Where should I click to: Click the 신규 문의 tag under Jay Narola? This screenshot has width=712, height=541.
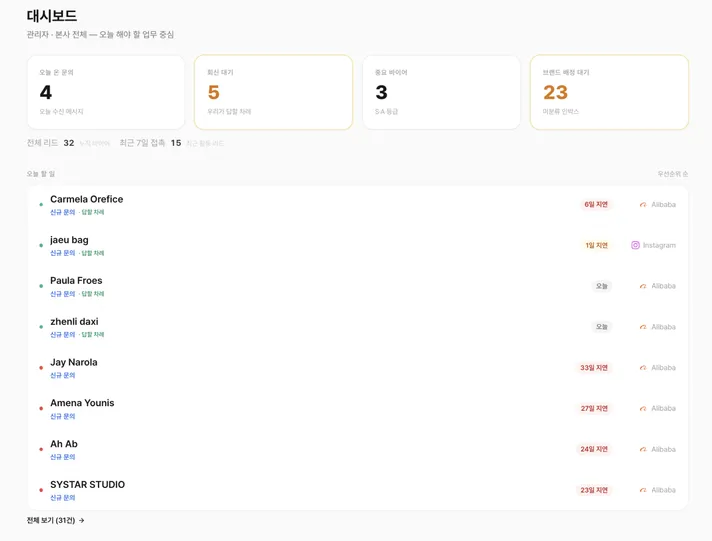pos(63,375)
